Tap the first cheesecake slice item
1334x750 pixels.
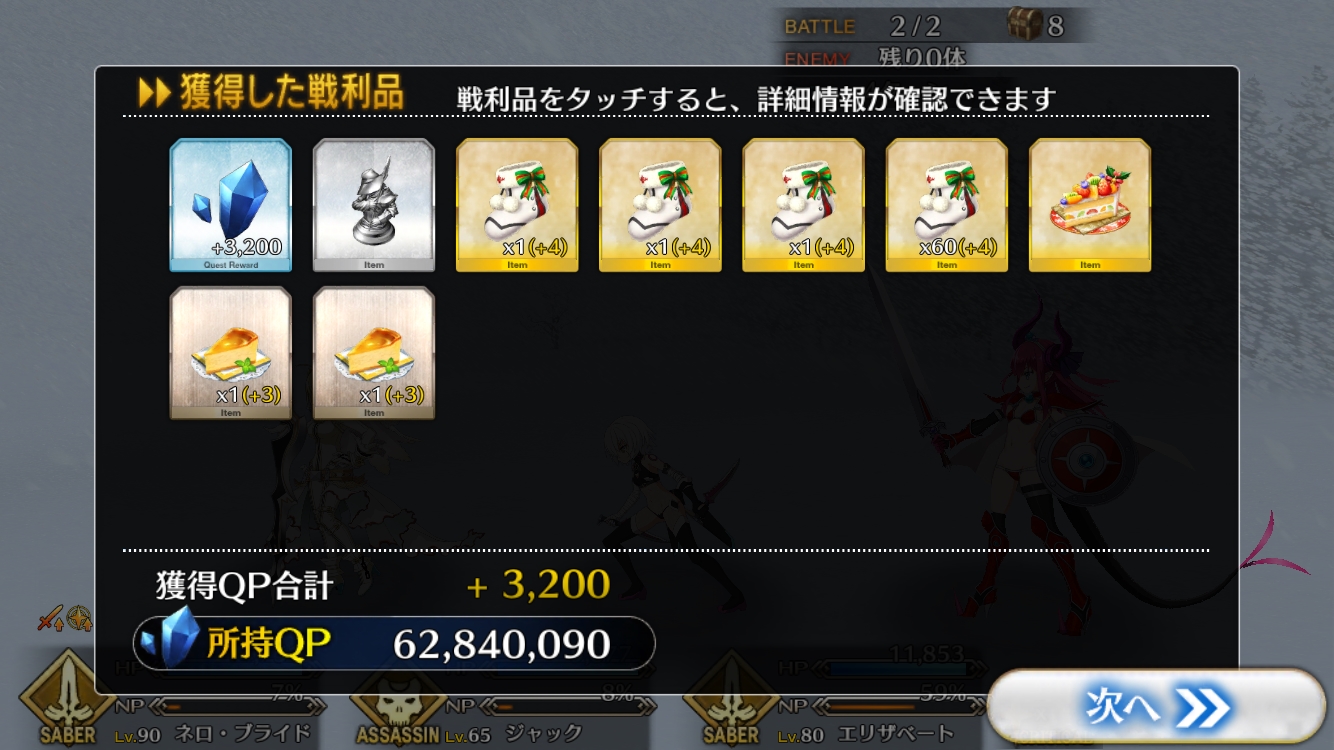(x=230, y=353)
